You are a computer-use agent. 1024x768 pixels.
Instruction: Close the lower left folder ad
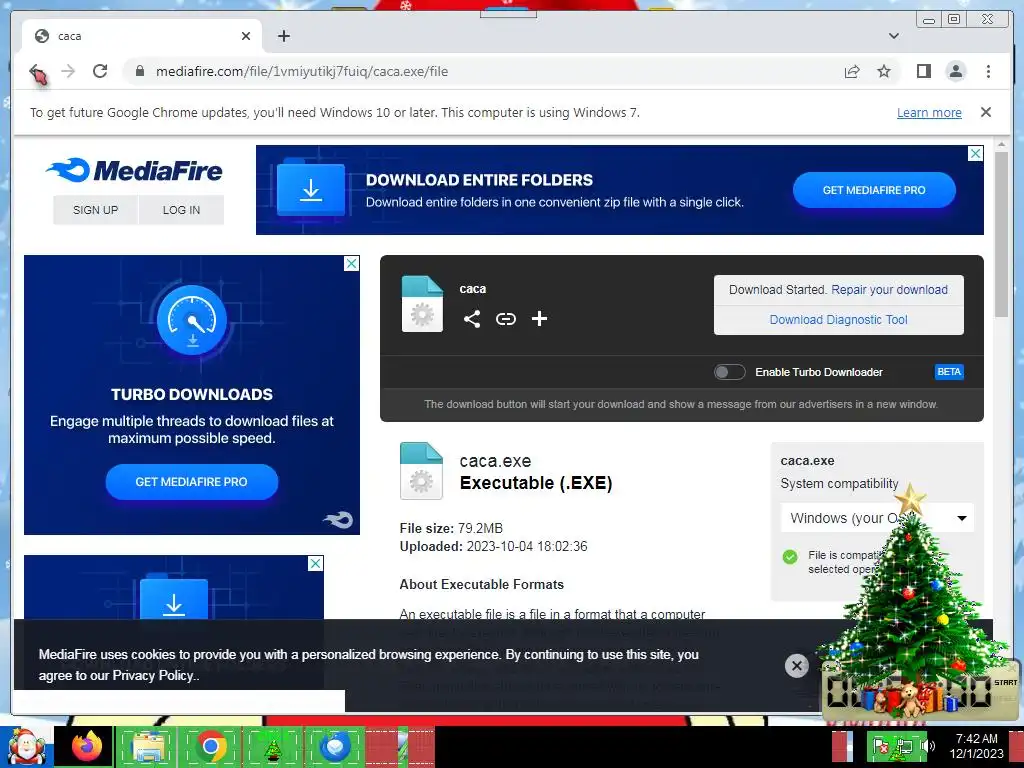pyautogui.click(x=315, y=563)
